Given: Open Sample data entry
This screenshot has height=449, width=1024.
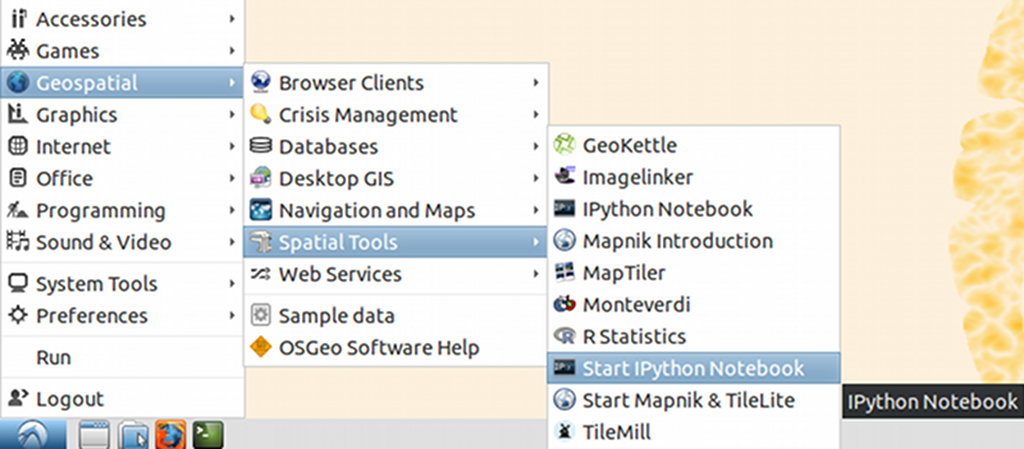Looking at the screenshot, I should tap(336, 316).
